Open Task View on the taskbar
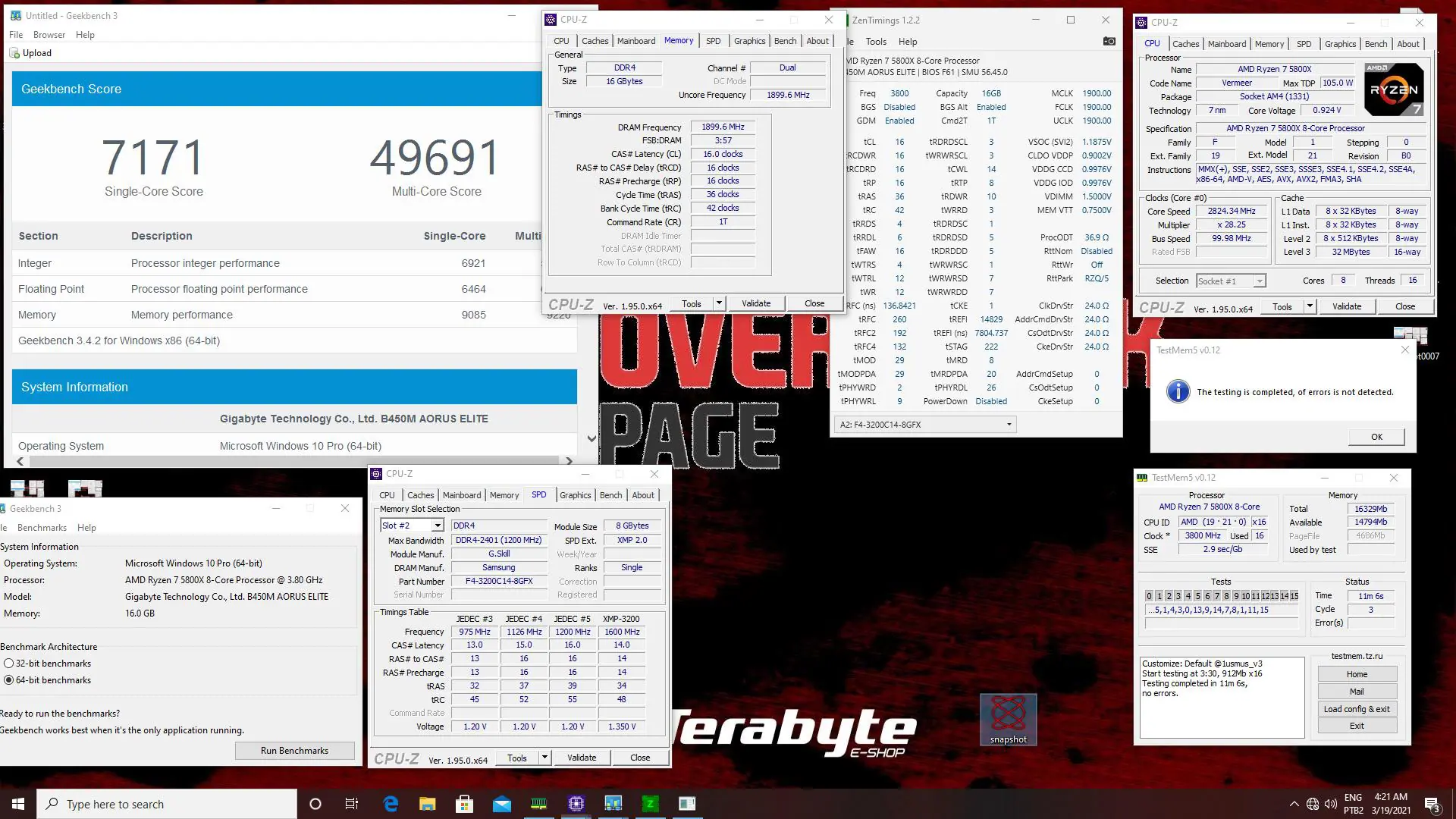1456x819 pixels. click(352, 804)
